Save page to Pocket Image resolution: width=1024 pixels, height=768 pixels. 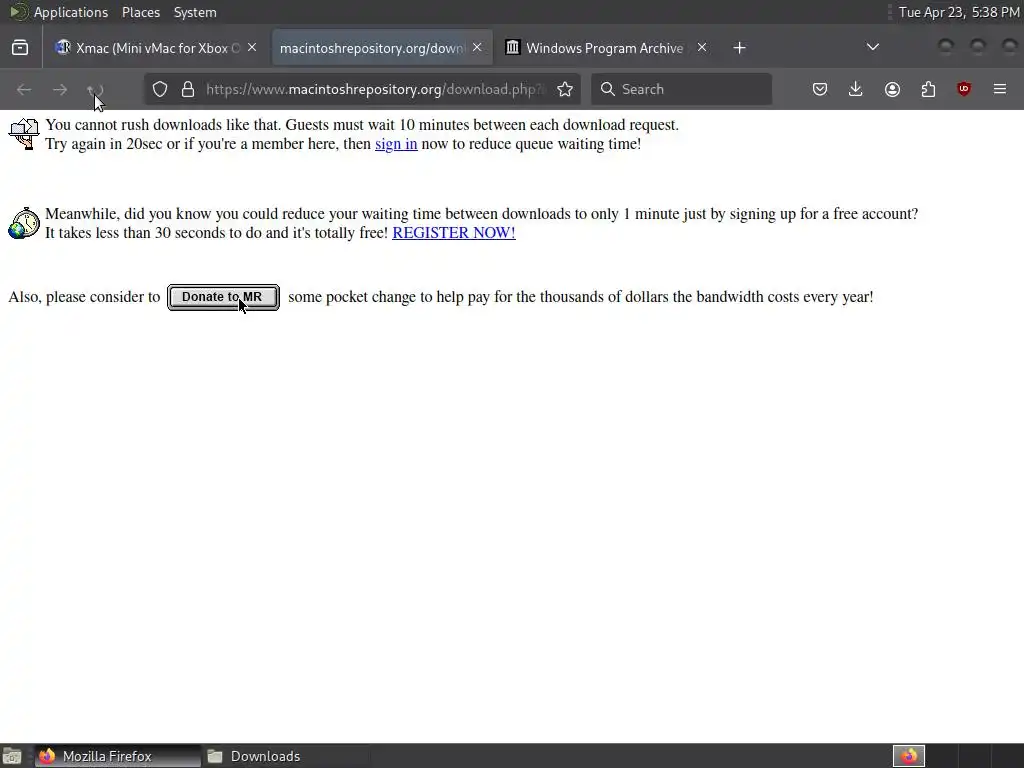pyautogui.click(x=820, y=89)
